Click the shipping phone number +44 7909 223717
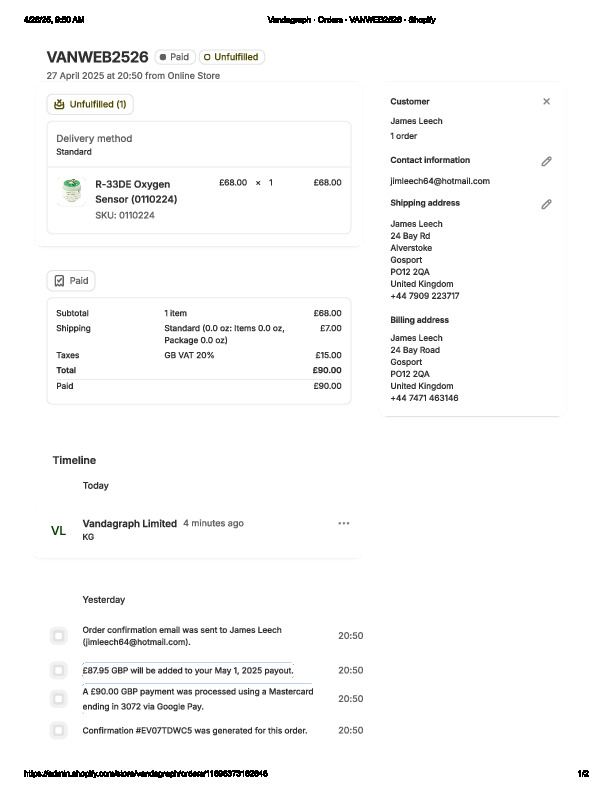This screenshot has height=792, width=612. 425,296
